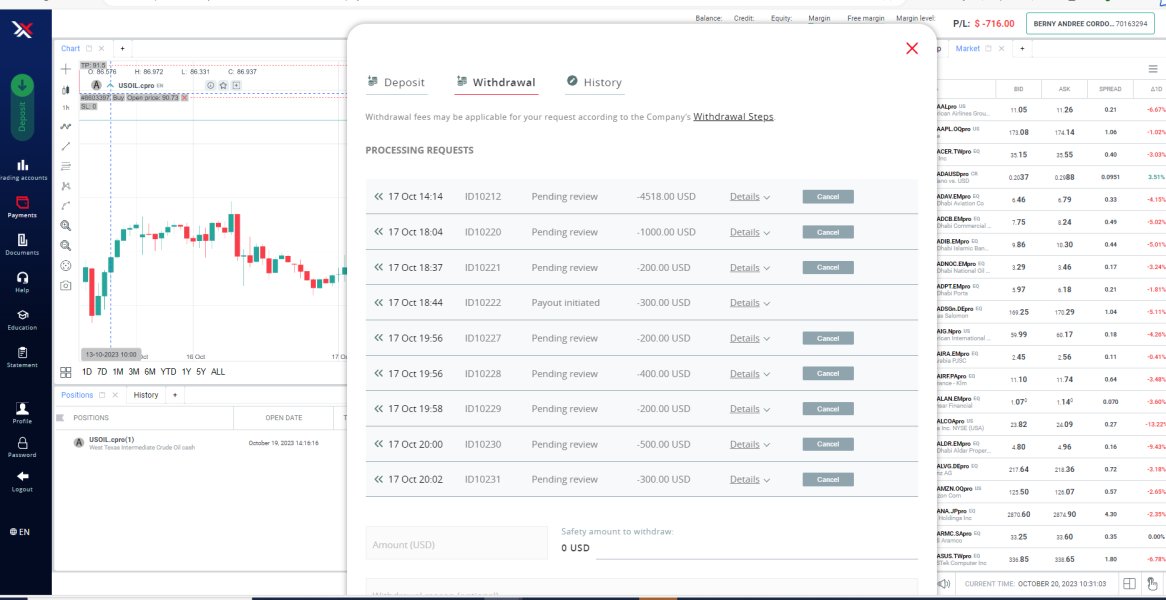Click the sound speaker icon in status bar
Viewport: 1166px width, 600px height.
click(944, 584)
